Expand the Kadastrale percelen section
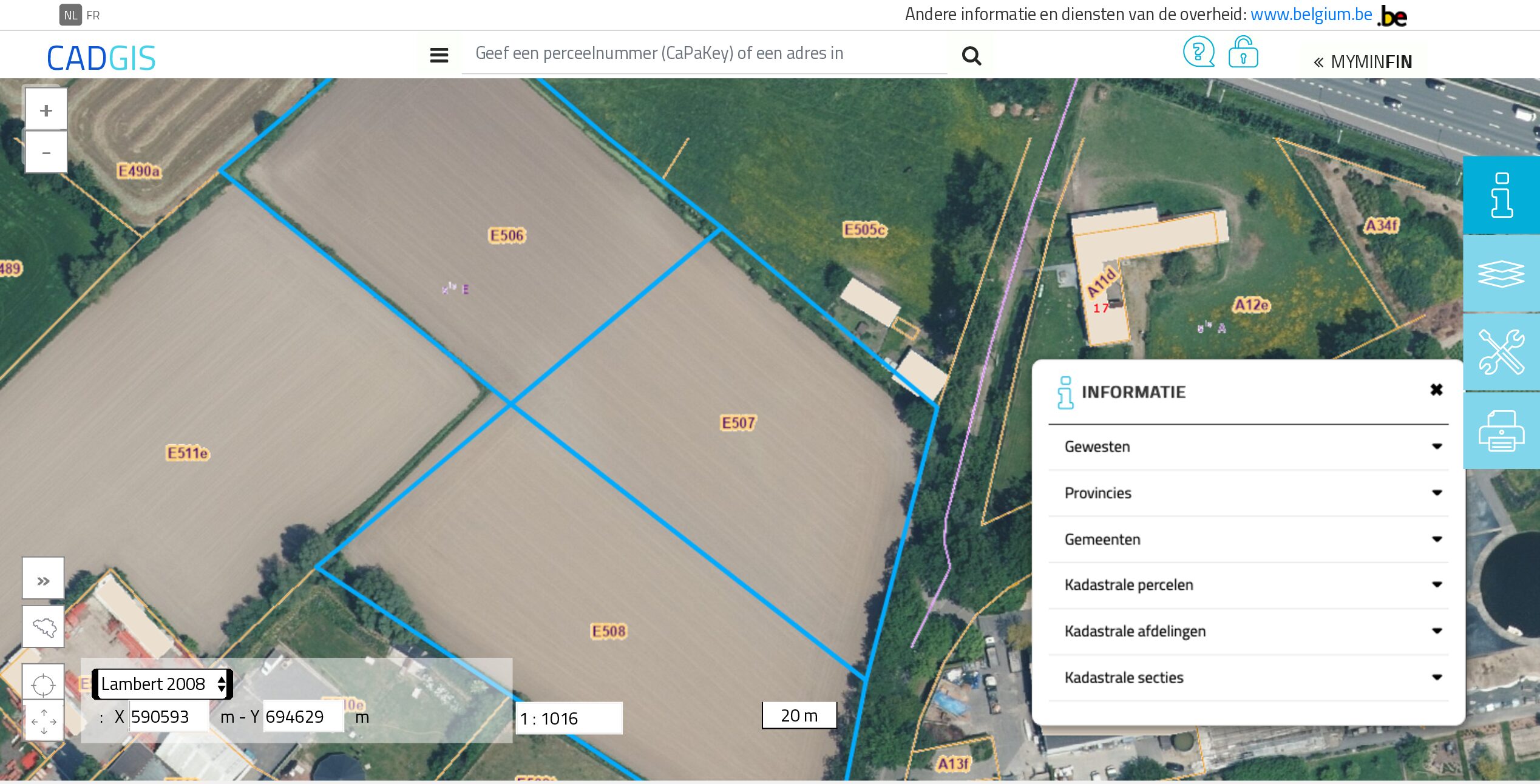 [1248, 585]
